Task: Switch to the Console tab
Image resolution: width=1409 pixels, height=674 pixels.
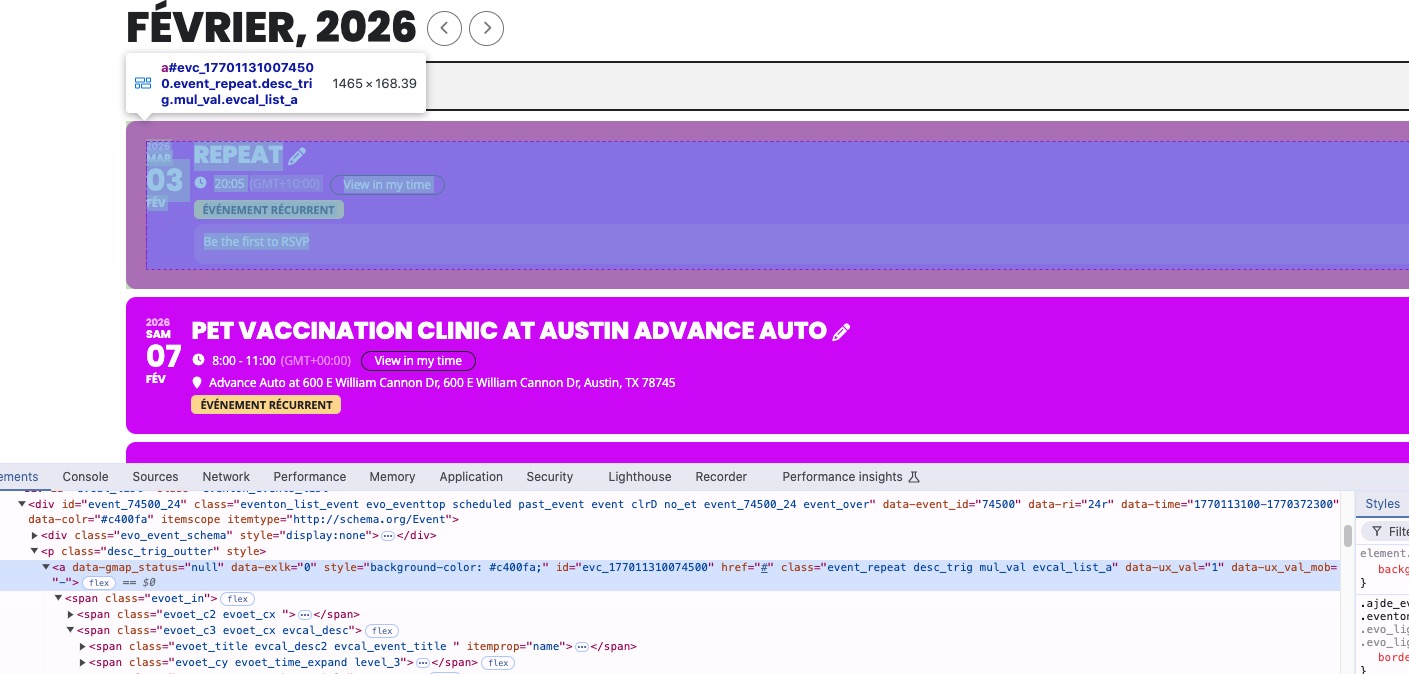Action: [85, 477]
